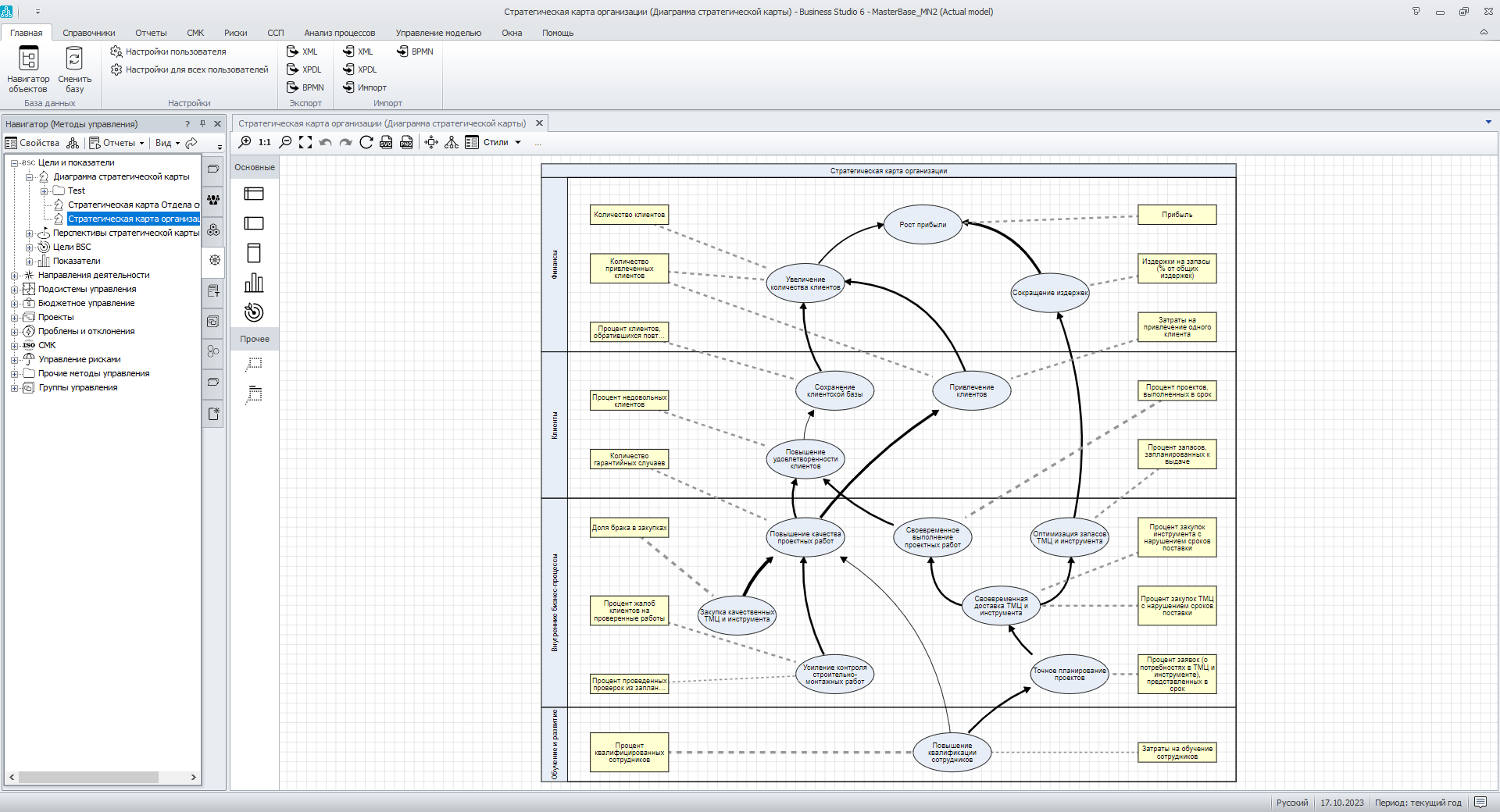Open the Отчеты dropdown in navigator toolbar
1500x812 pixels.
pos(117,143)
